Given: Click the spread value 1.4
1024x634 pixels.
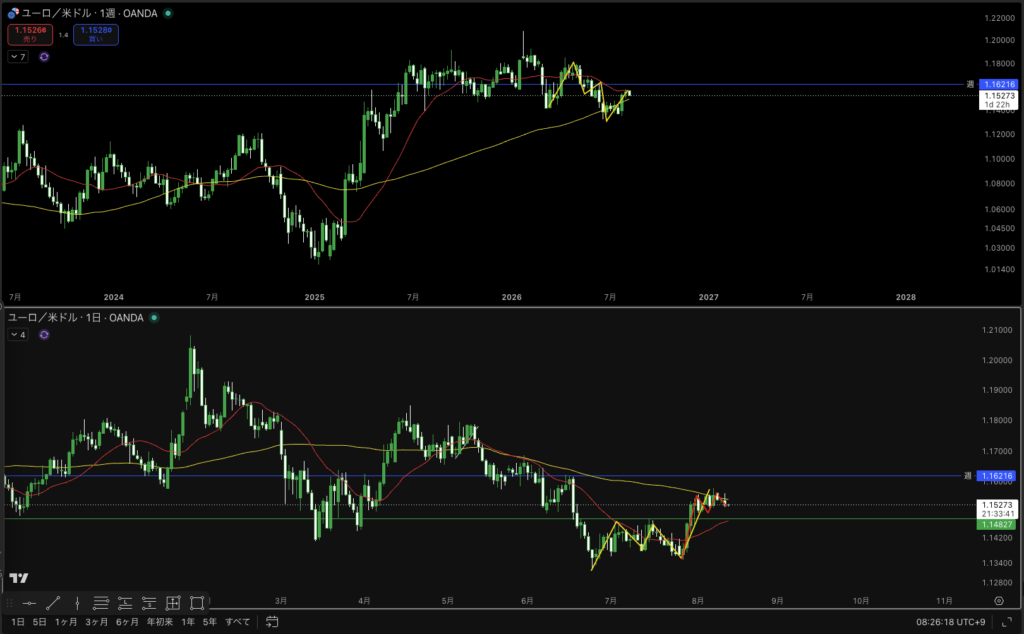Looking at the screenshot, I should pos(63,35).
